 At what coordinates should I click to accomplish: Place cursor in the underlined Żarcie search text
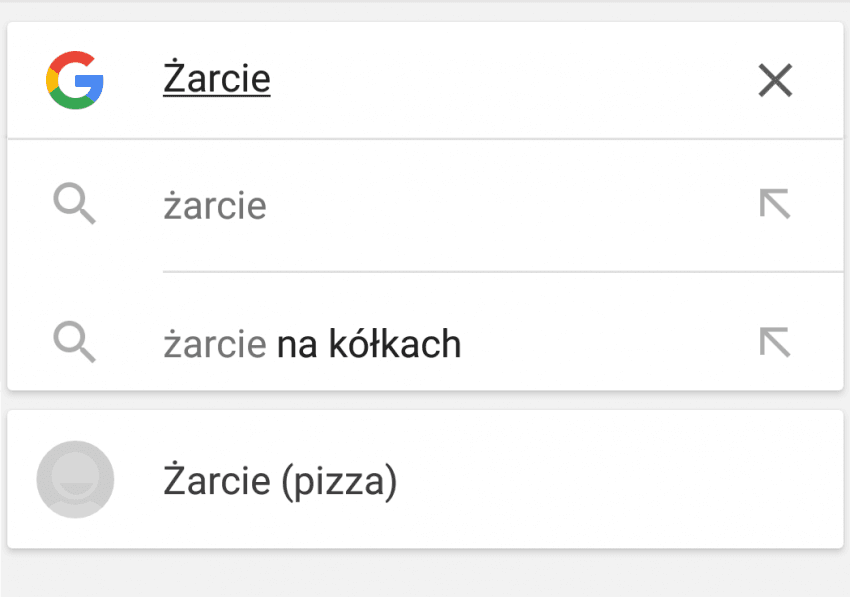pyautogui.click(x=217, y=79)
